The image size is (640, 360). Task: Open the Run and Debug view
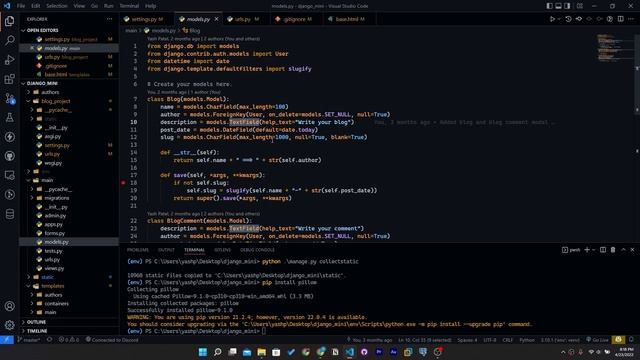coord(9,60)
